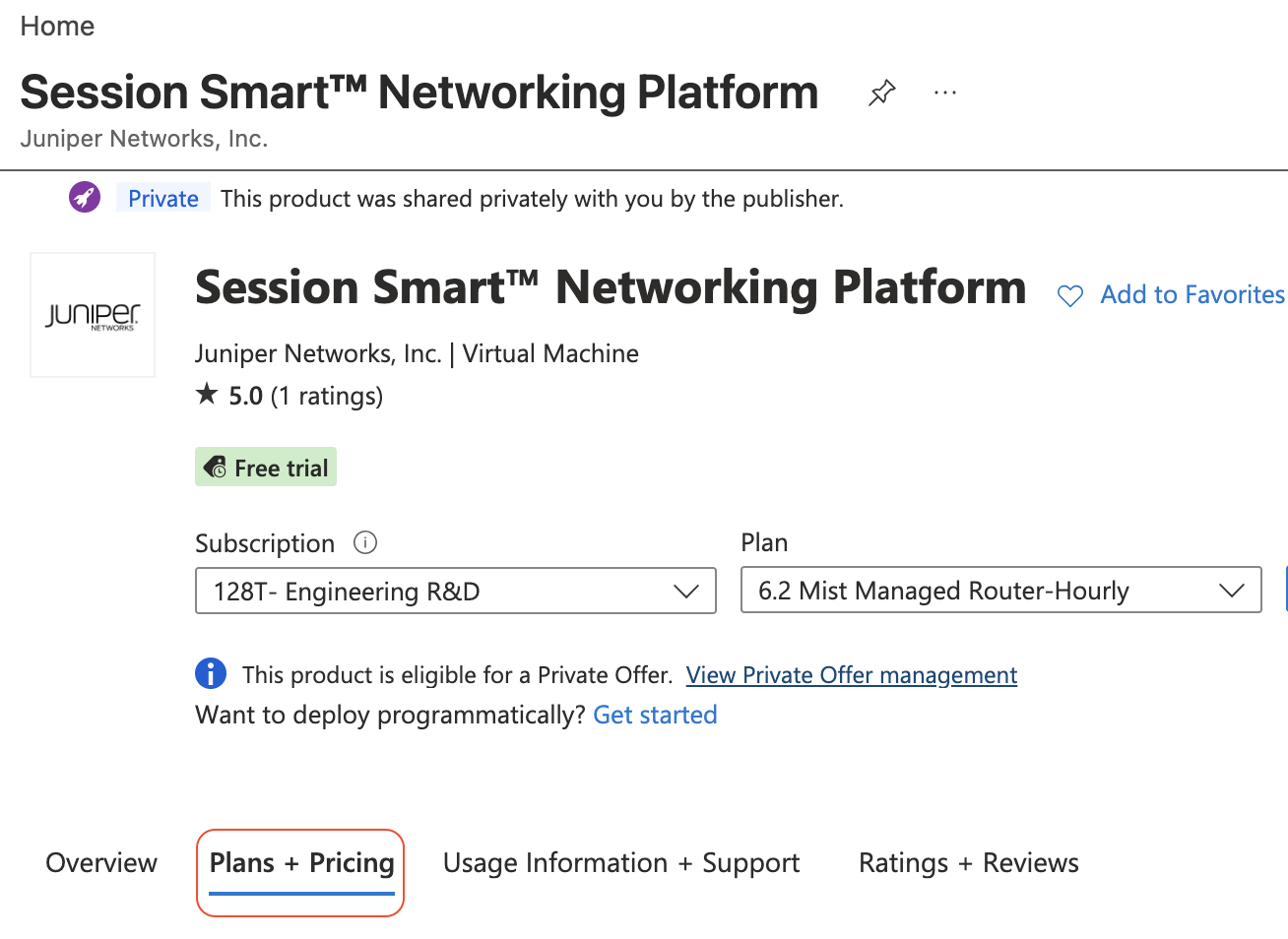This screenshot has height=939, width=1288.
Task: Click the Private label badge
Action: tap(163, 198)
